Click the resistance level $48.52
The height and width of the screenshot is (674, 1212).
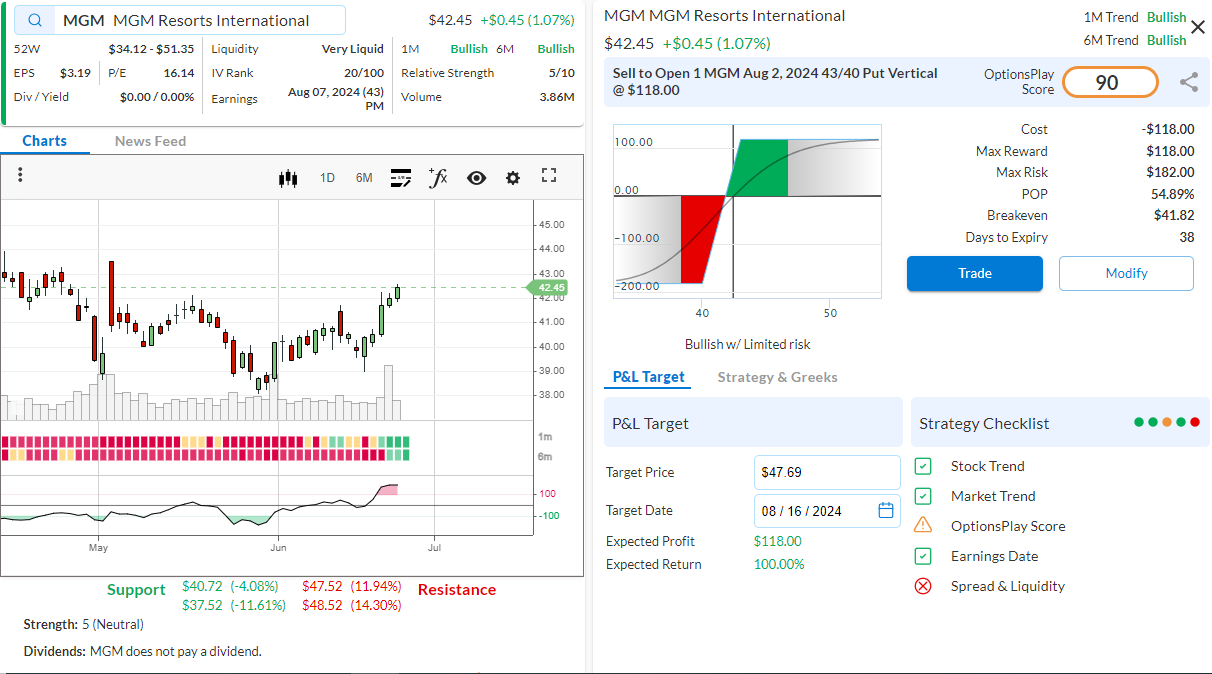322,605
